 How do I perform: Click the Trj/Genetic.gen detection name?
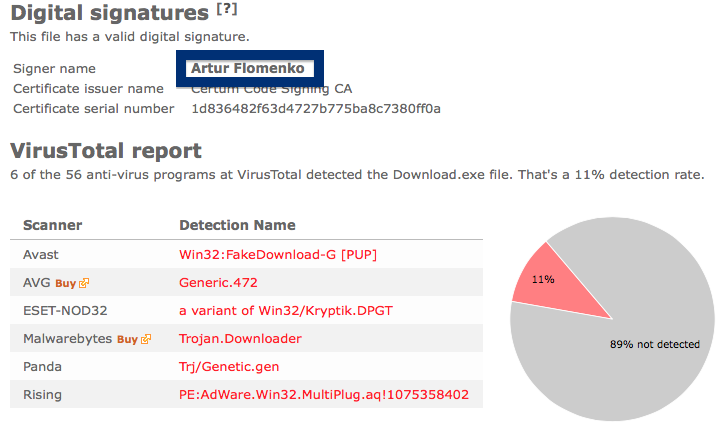[229, 367]
